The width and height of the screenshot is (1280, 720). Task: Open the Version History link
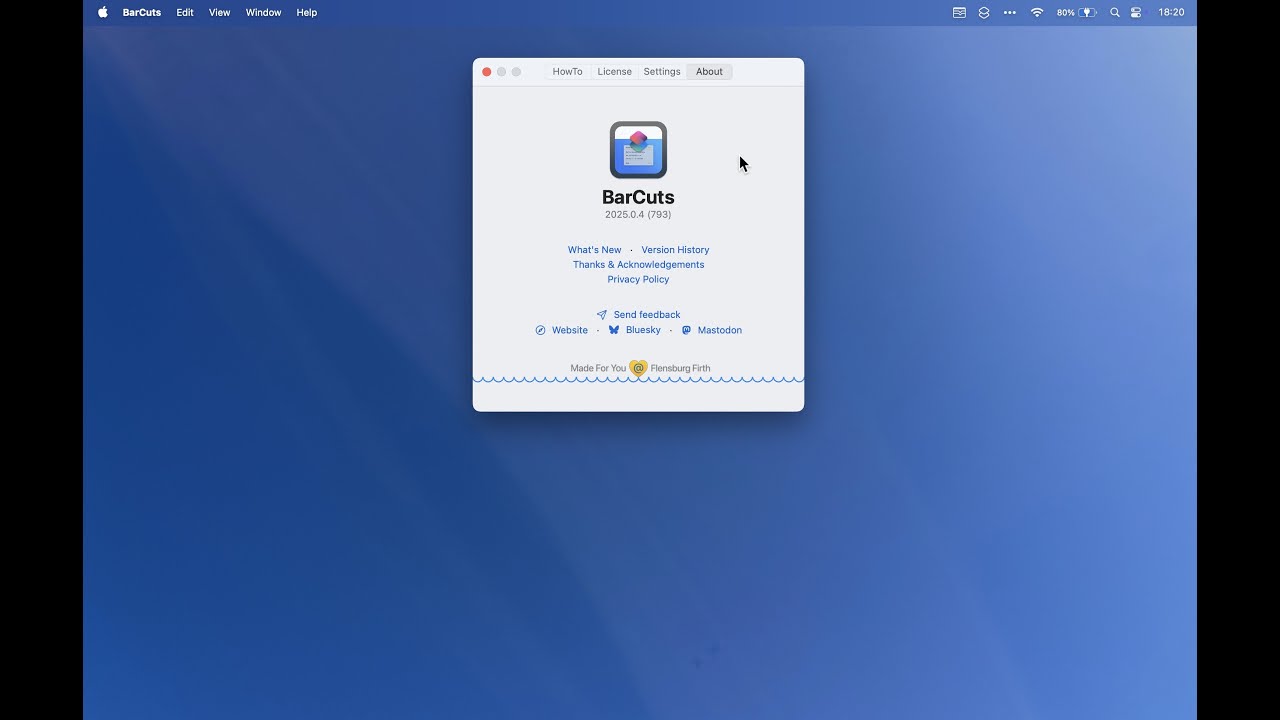pos(675,250)
